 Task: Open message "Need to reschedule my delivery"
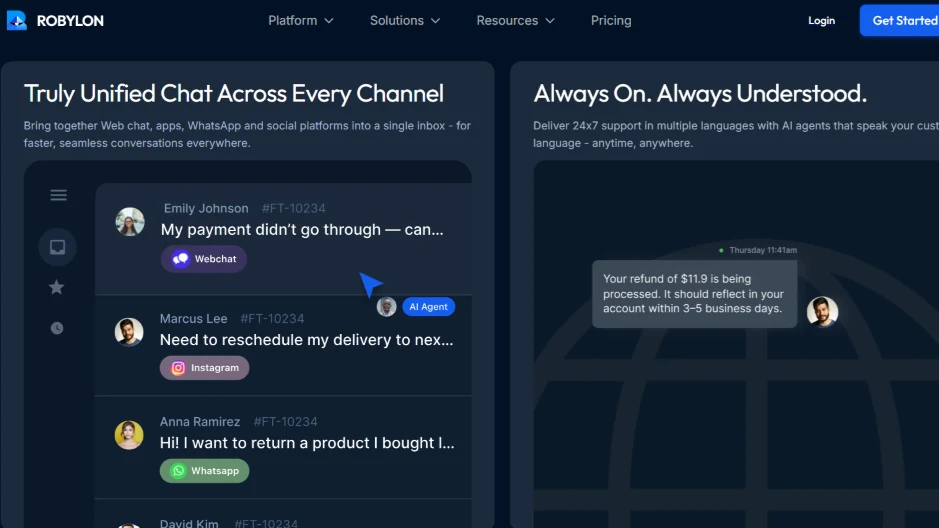(x=307, y=339)
